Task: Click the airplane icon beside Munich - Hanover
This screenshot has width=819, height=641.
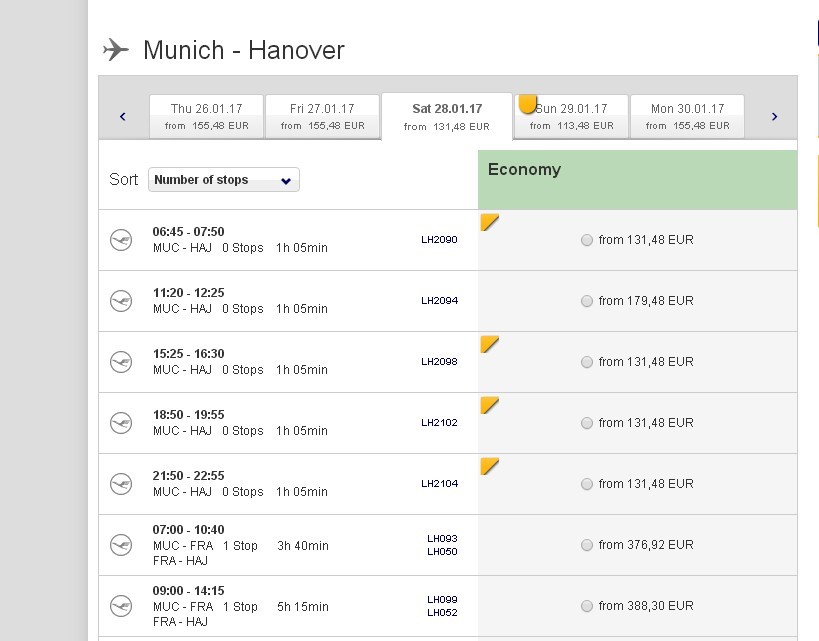Action: (x=116, y=49)
